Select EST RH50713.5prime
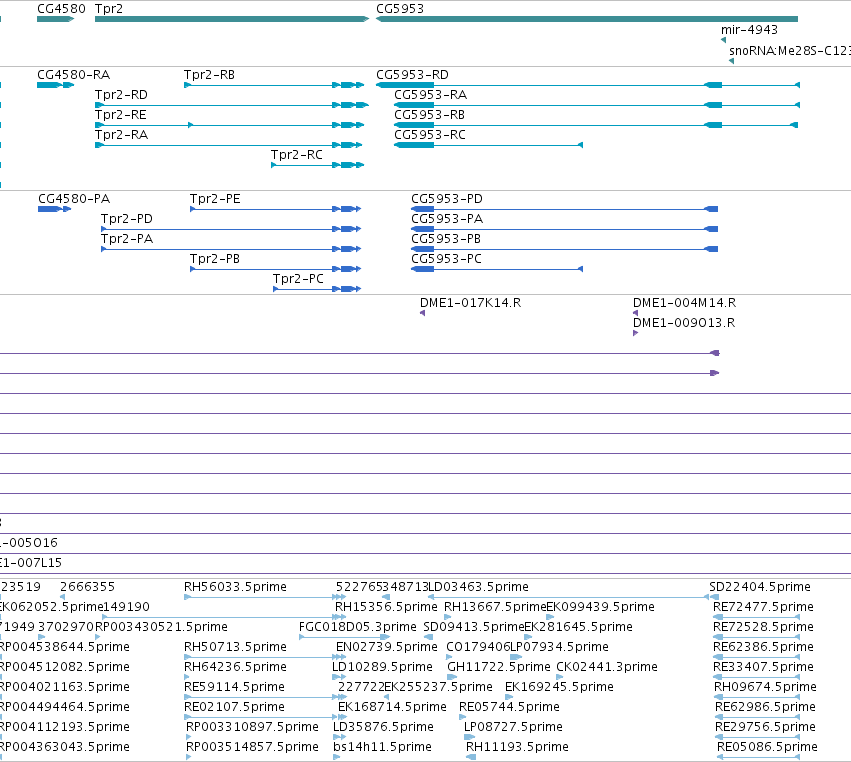851x762 pixels. point(235,647)
